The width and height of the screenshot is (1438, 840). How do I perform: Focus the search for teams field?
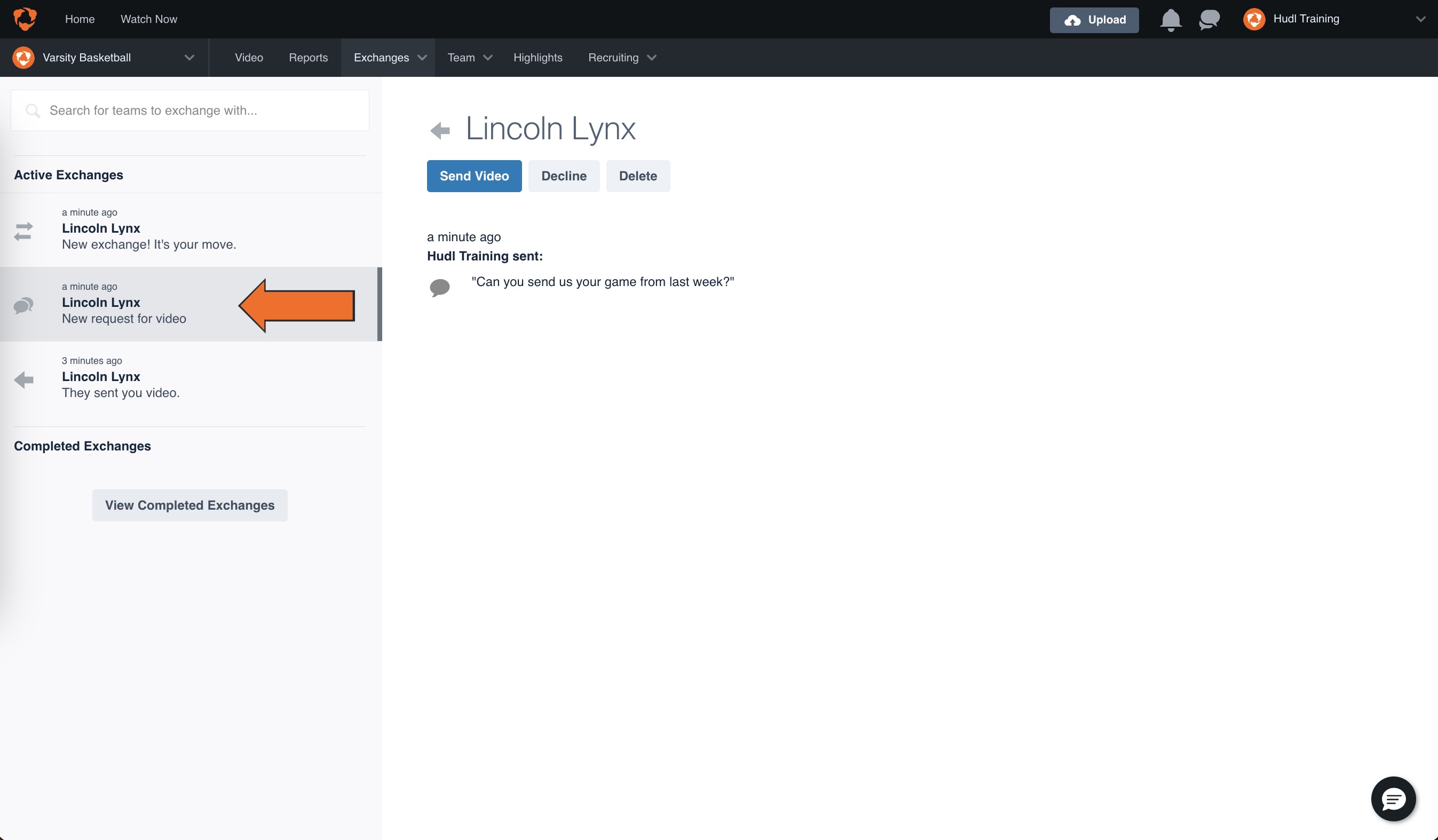pyautogui.click(x=200, y=110)
